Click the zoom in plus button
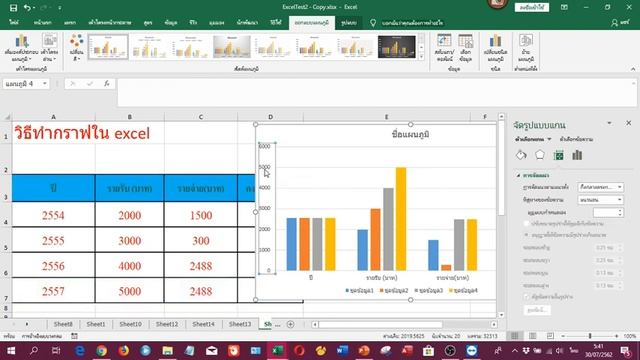This screenshot has height=360, width=640. click(x=616, y=336)
